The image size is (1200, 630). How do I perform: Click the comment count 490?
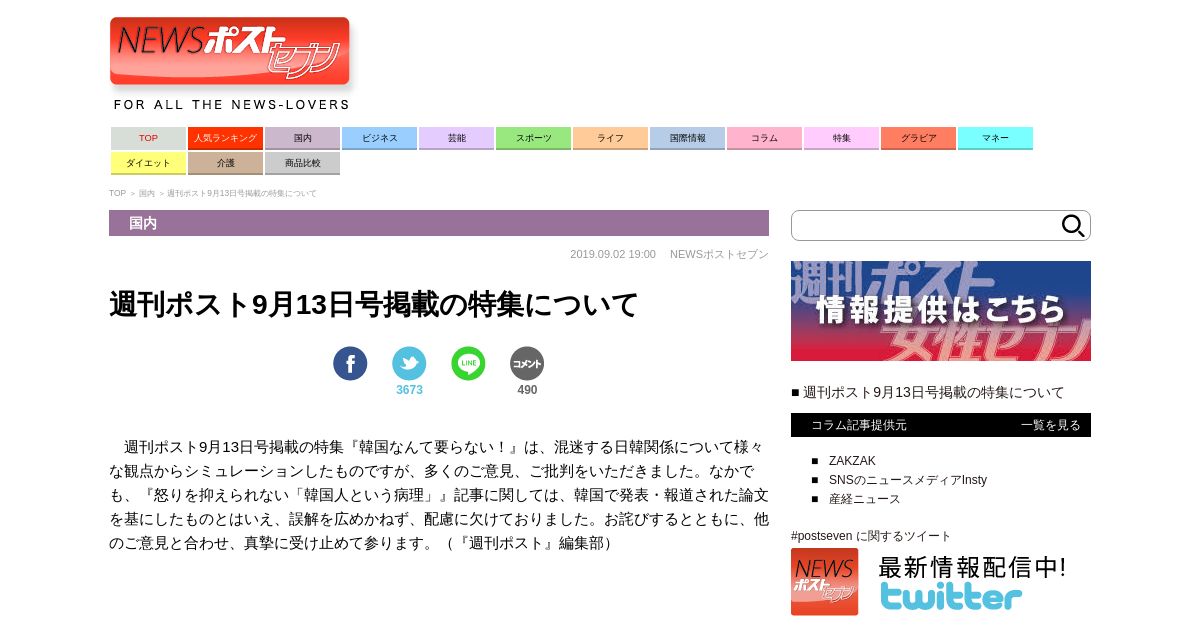(527, 390)
